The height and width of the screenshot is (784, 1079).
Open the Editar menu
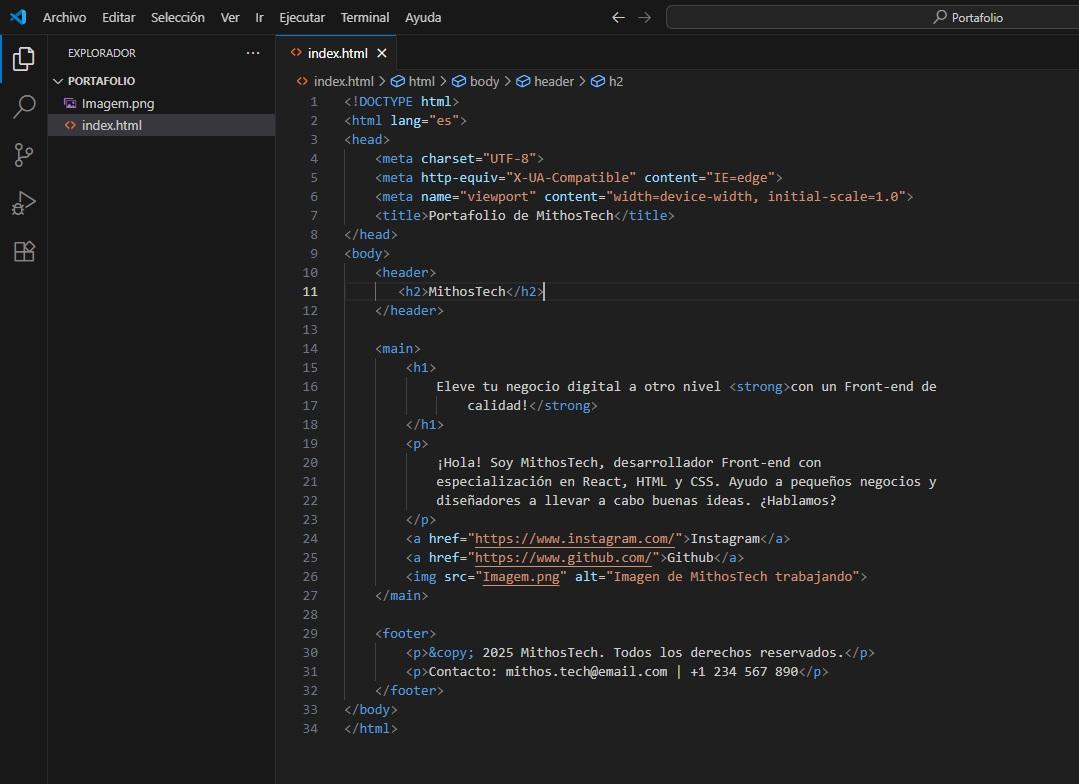pyautogui.click(x=118, y=17)
